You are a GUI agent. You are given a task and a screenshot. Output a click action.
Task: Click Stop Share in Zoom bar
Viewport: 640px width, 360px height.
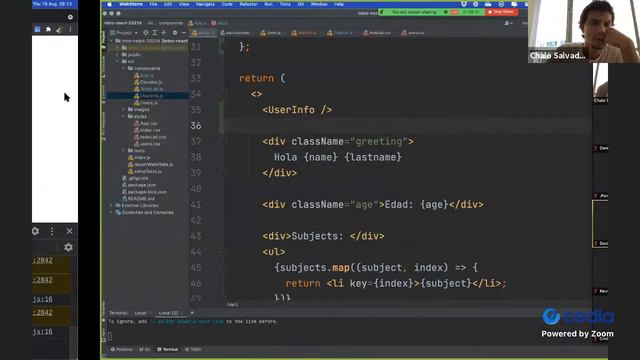[501, 12]
